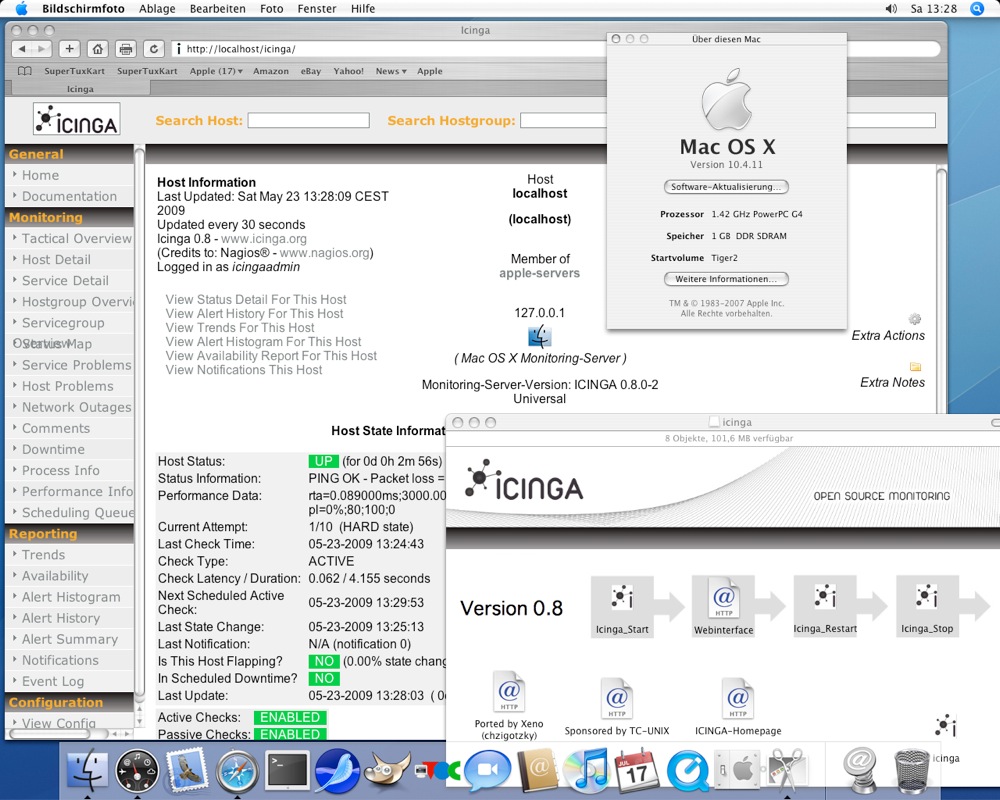This screenshot has width=1000, height=800.
Task: Open Alert Summary in sidebar
Action: pyautogui.click(x=70, y=639)
